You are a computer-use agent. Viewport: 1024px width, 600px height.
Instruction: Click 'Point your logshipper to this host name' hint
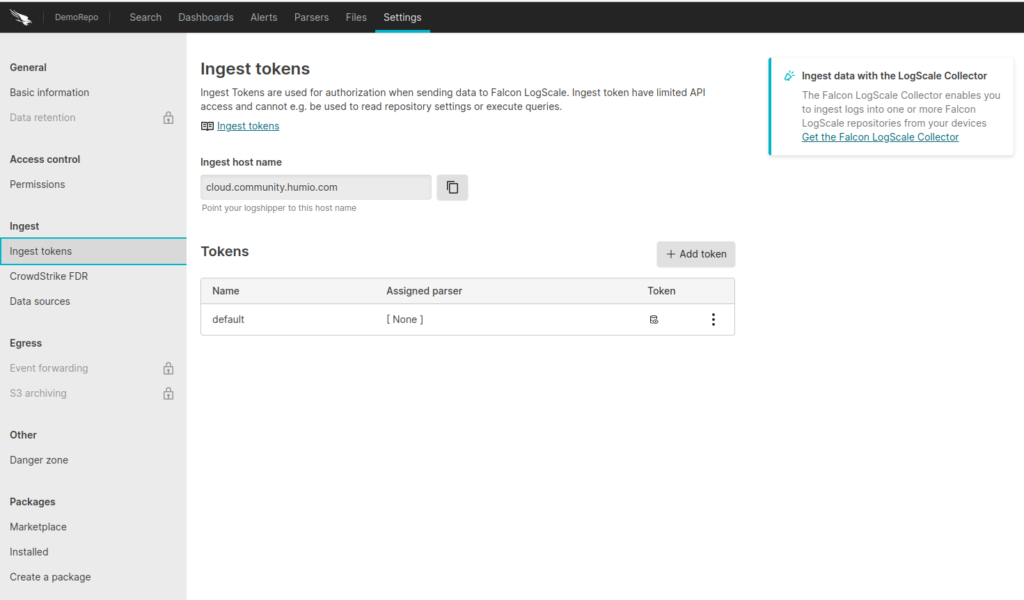click(279, 208)
